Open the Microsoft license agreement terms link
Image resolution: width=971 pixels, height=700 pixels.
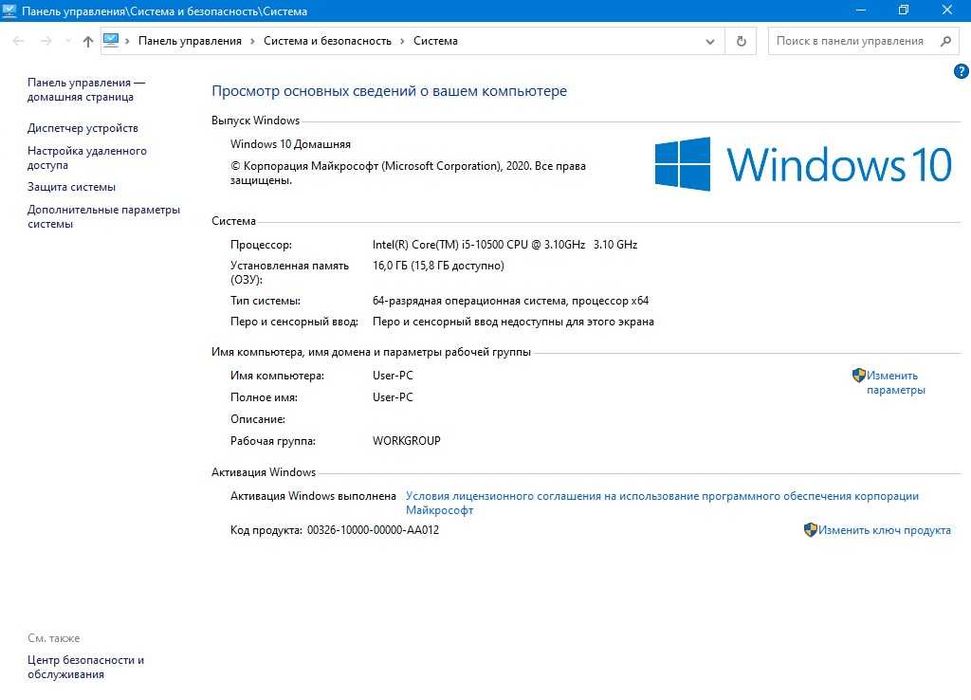point(662,503)
